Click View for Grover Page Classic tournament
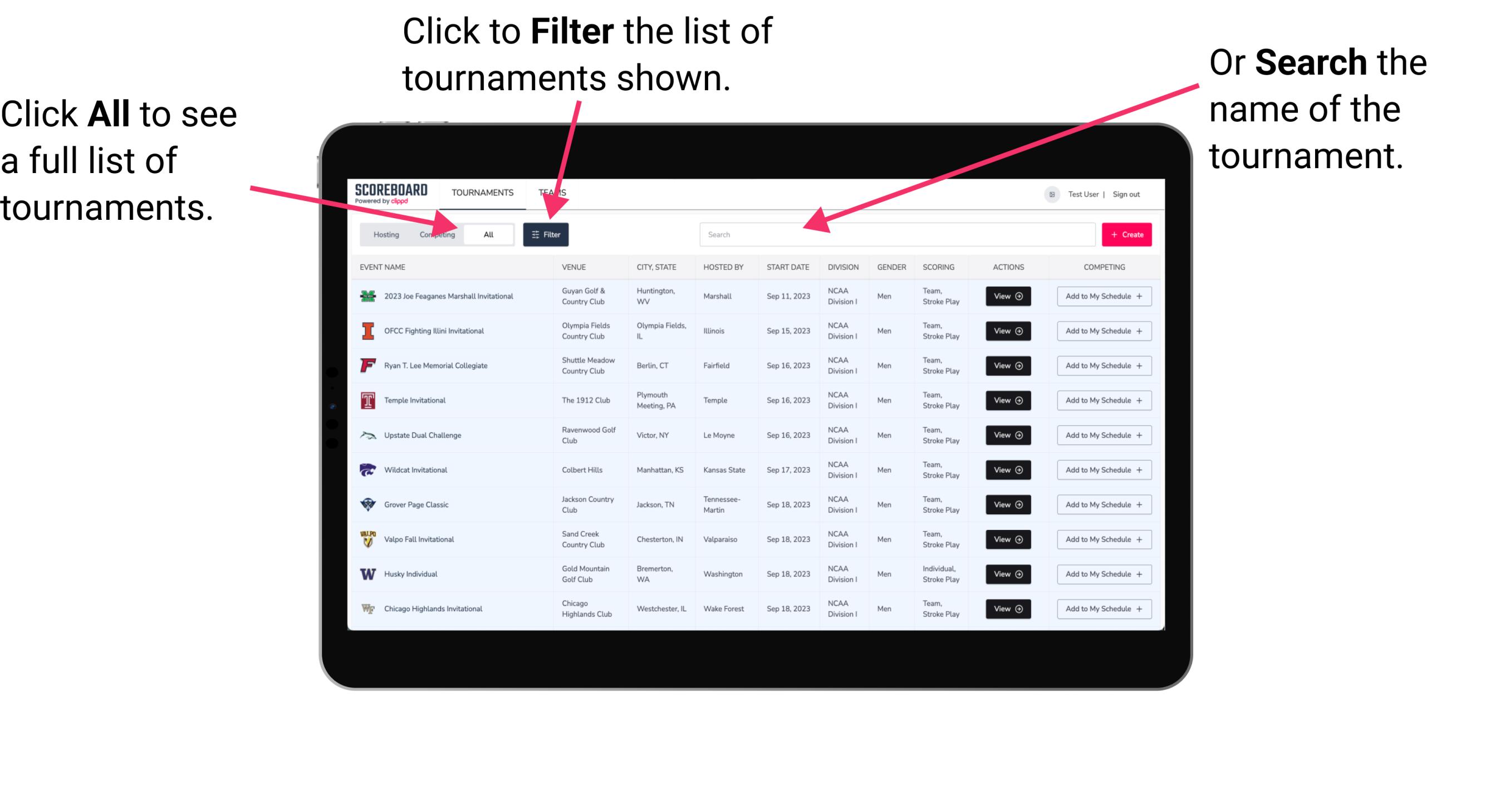Screen dimensions: 1510x812 tap(1006, 505)
